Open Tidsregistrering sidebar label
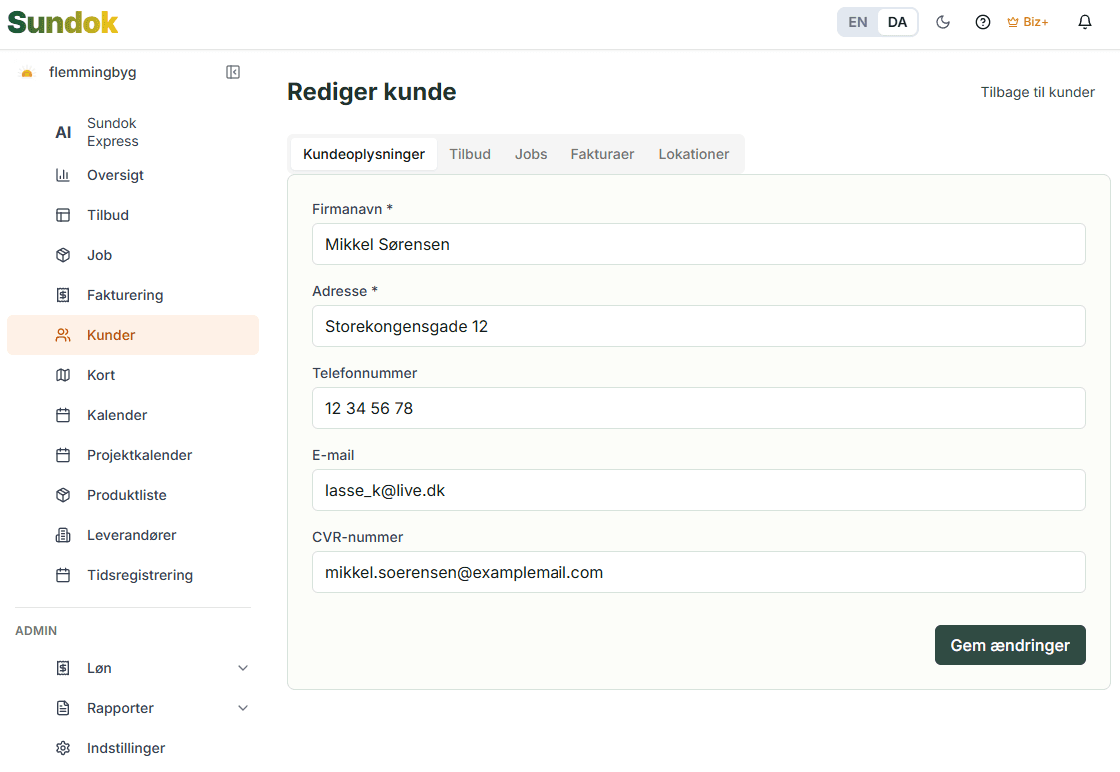The height and width of the screenshot is (772, 1120). pos(140,575)
